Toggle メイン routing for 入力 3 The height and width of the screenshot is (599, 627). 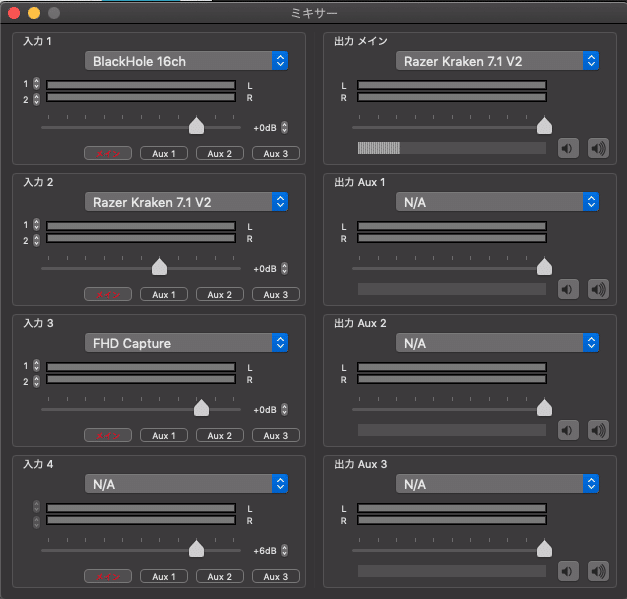pyautogui.click(x=108, y=435)
